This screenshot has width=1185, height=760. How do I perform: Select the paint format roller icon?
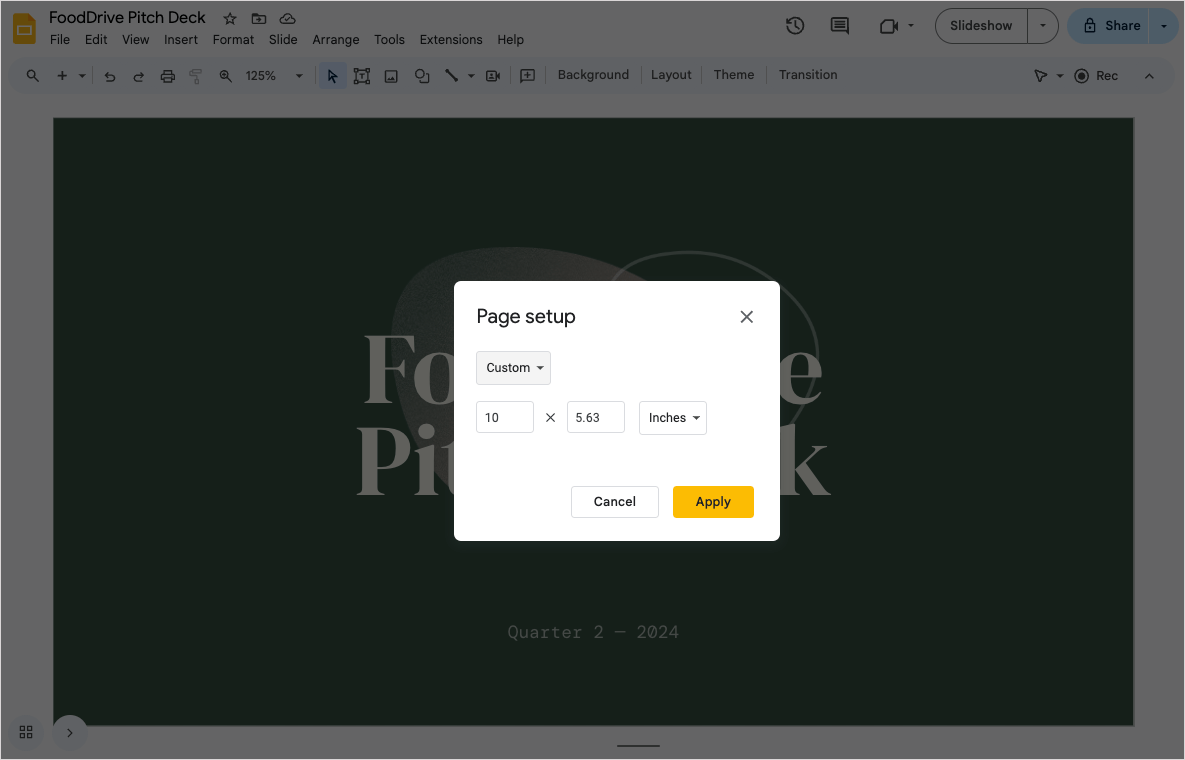click(x=196, y=76)
